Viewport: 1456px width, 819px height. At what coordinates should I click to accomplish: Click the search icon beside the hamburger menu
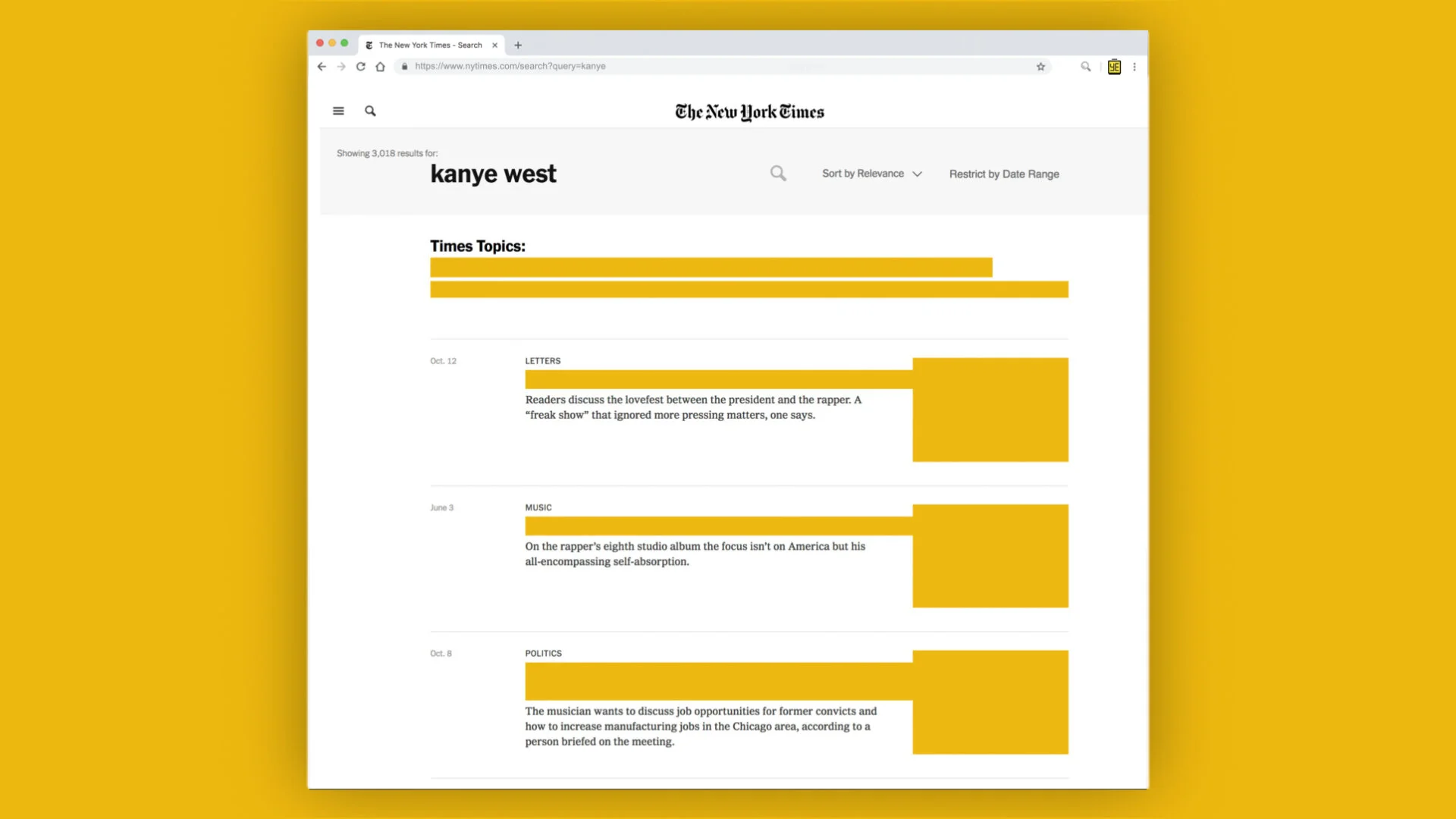(x=370, y=111)
